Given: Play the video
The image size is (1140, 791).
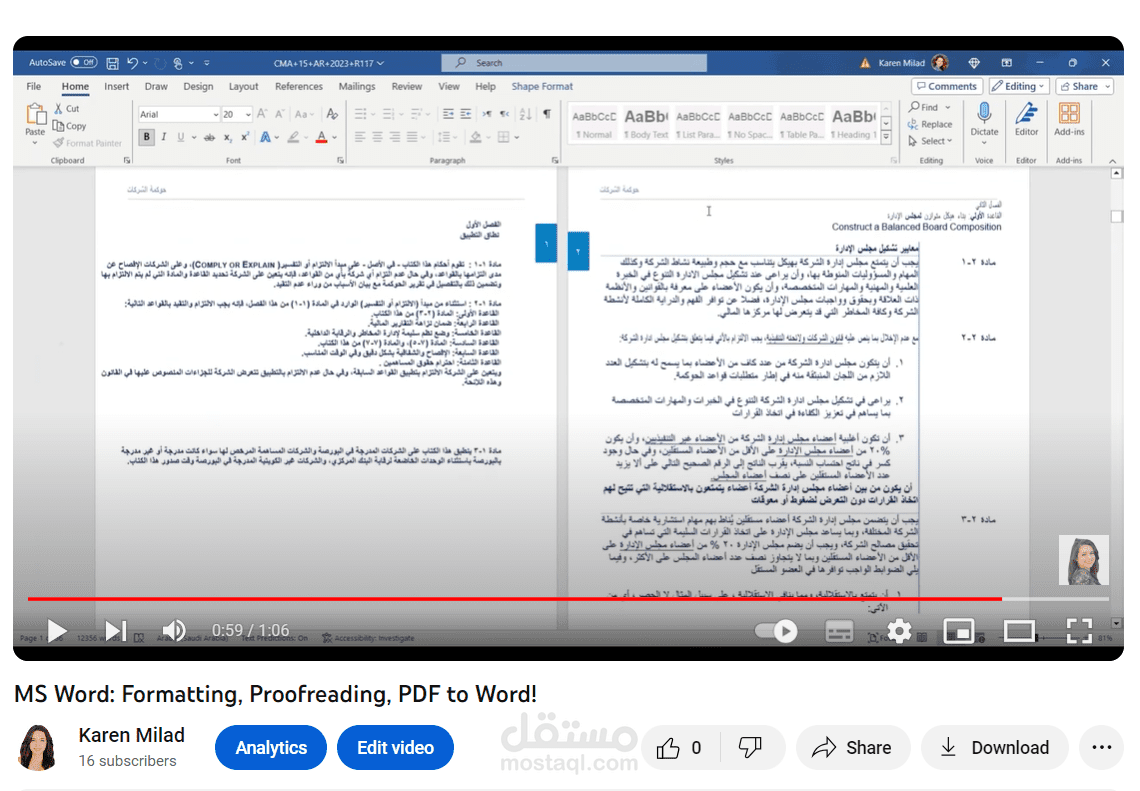Looking at the screenshot, I should [x=57, y=630].
